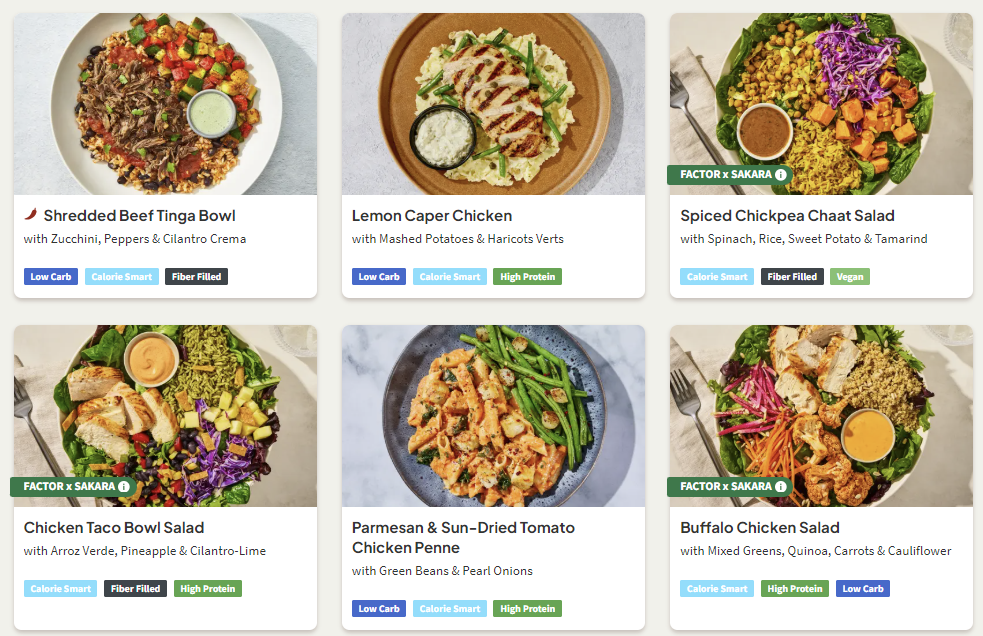The image size is (983, 636).
Task: Click the spicy chili pepper icon
Action: (x=31, y=215)
